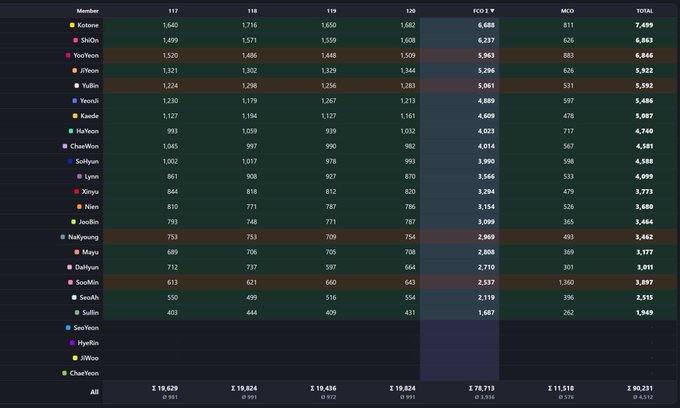Click the All summary row label

(95, 392)
